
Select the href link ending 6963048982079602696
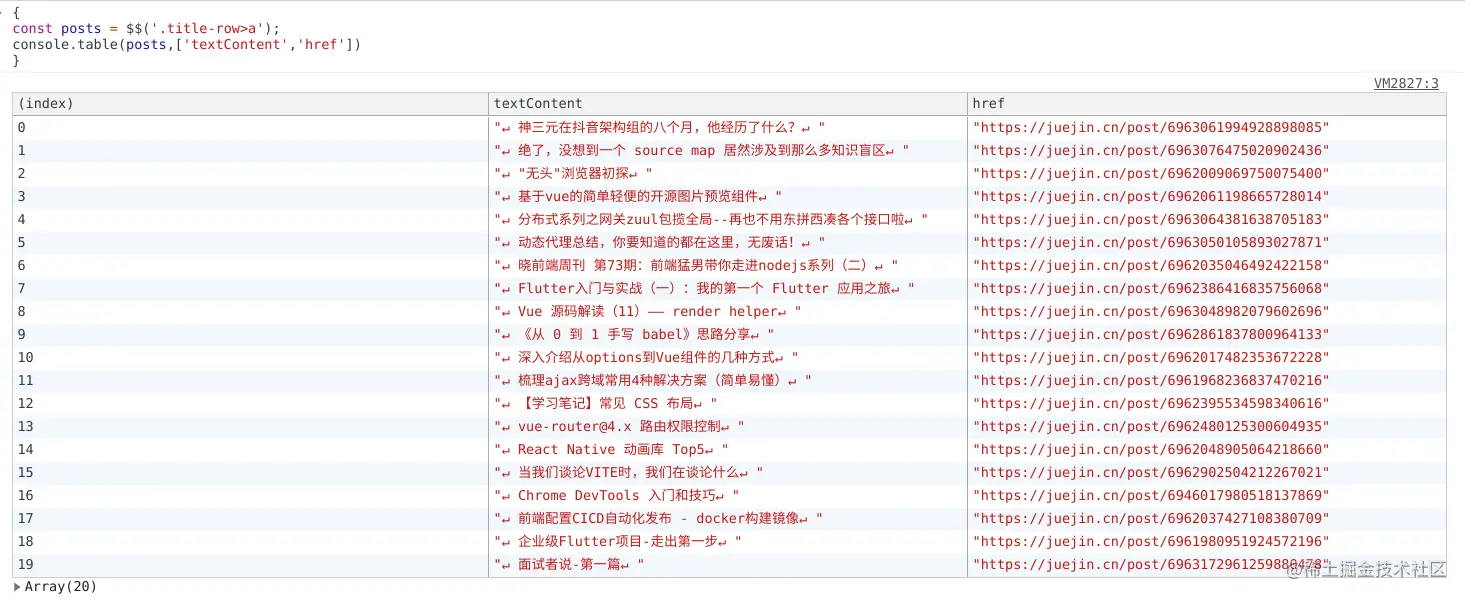tap(1152, 311)
